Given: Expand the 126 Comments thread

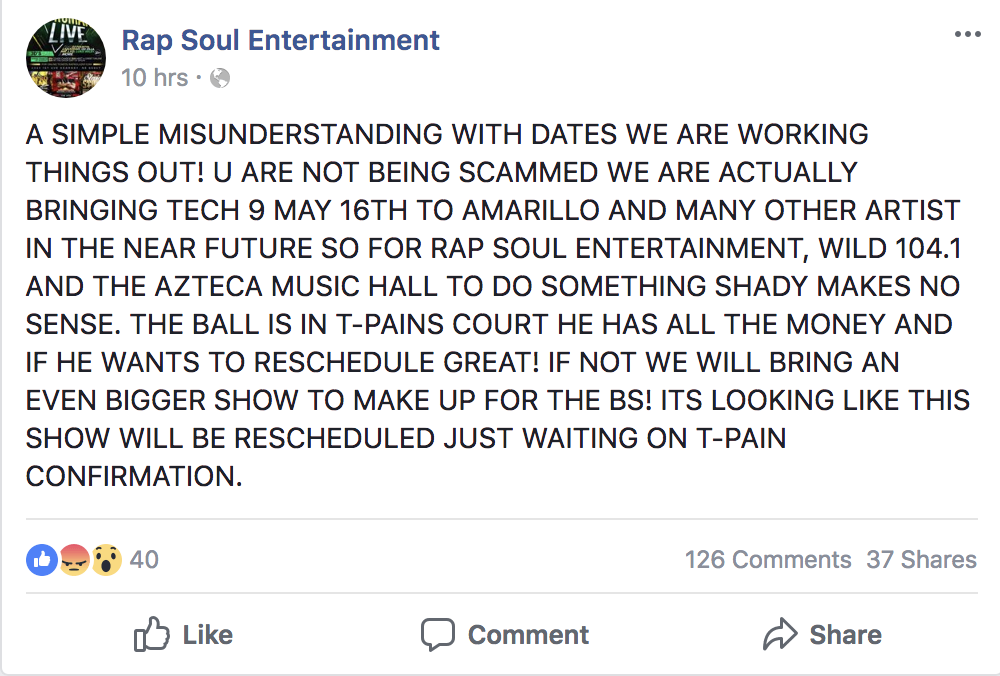Looking at the screenshot, I should 768,559.
